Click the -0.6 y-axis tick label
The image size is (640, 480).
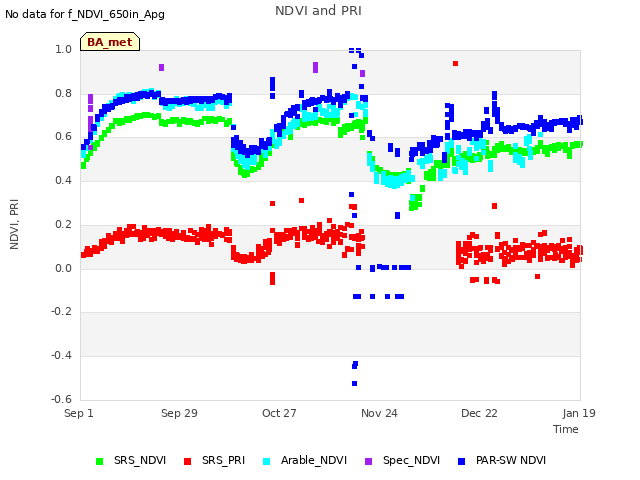pyautogui.click(x=61, y=399)
